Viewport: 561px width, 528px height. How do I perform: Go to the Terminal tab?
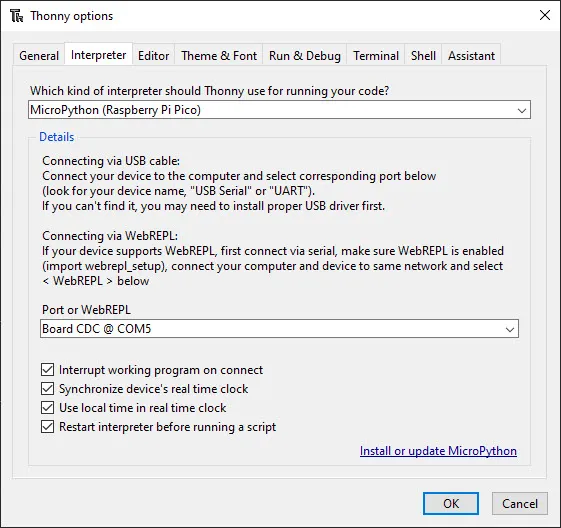pos(376,55)
